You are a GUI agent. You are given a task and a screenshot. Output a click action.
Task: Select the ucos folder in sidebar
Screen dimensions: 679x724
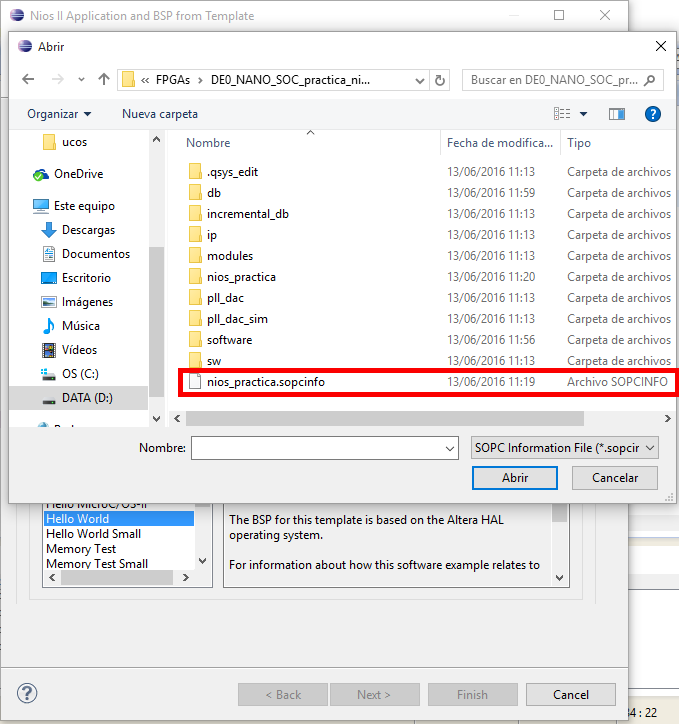65,142
